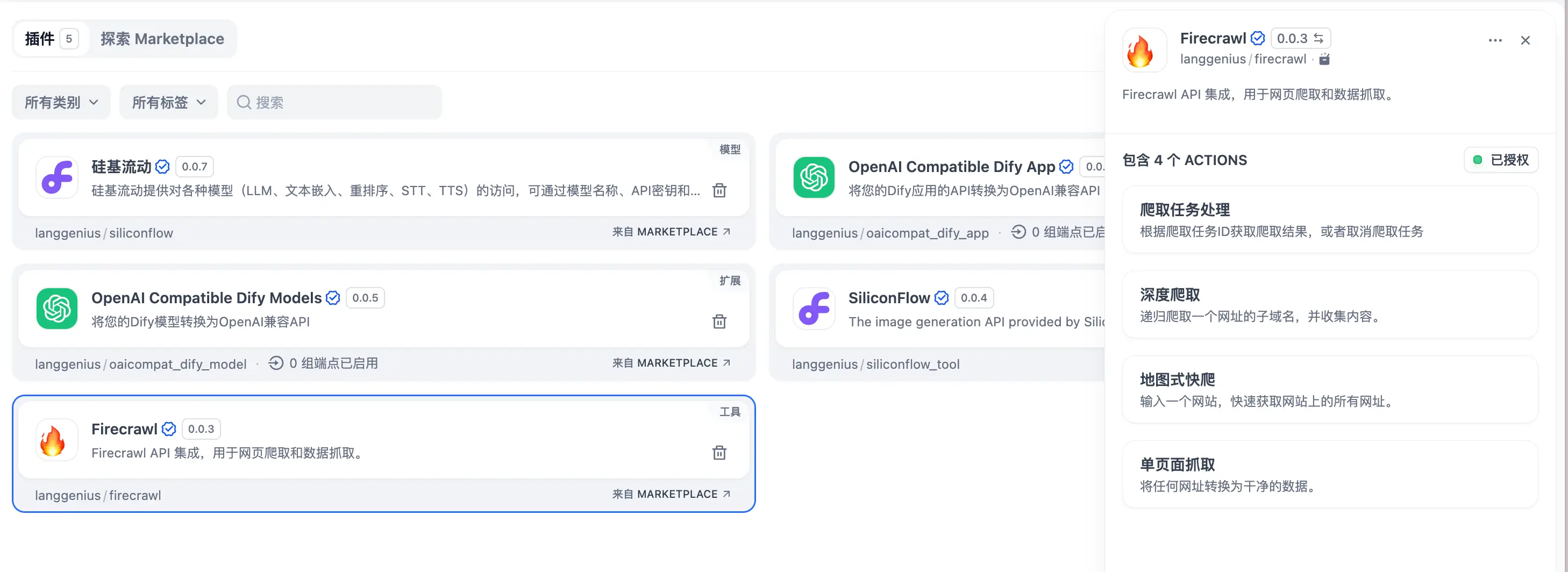This screenshot has width=1568, height=572.
Task: Select OpenAI Compatible Dify Models card title
Action: tap(206, 298)
